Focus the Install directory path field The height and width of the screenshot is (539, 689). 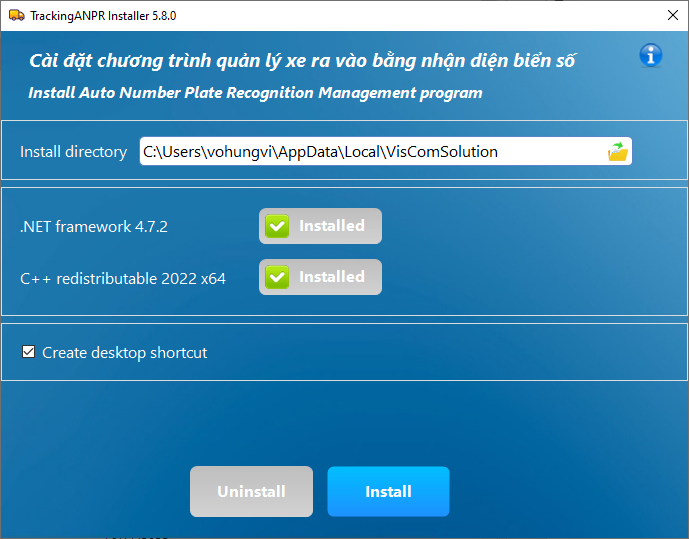point(370,152)
